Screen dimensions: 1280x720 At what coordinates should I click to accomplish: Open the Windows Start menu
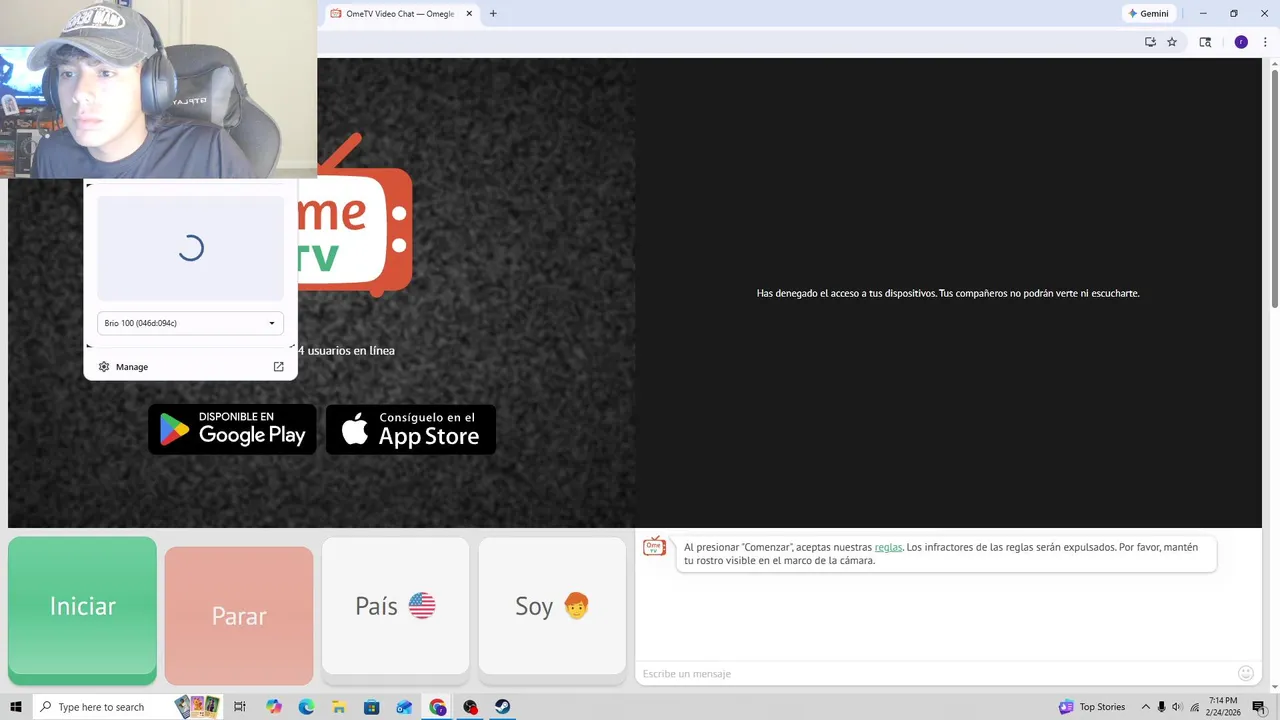(x=16, y=707)
